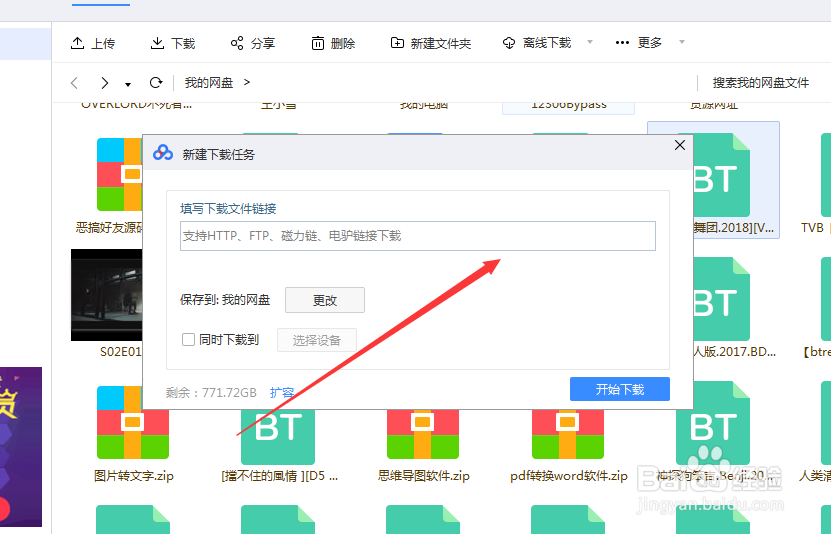Click the 扩容 link
The width and height of the screenshot is (831, 534).
click(282, 393)
